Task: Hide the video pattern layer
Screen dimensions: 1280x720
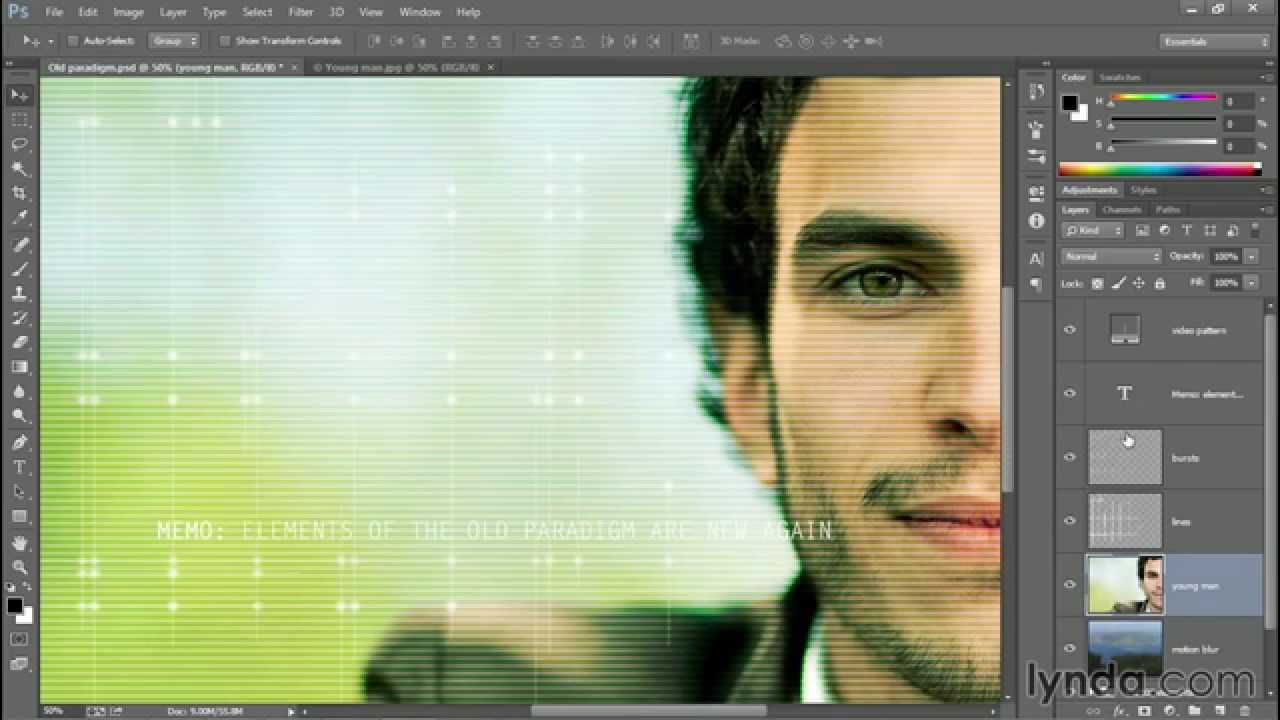Action: pyautogui.click(x=1070, y=330)
